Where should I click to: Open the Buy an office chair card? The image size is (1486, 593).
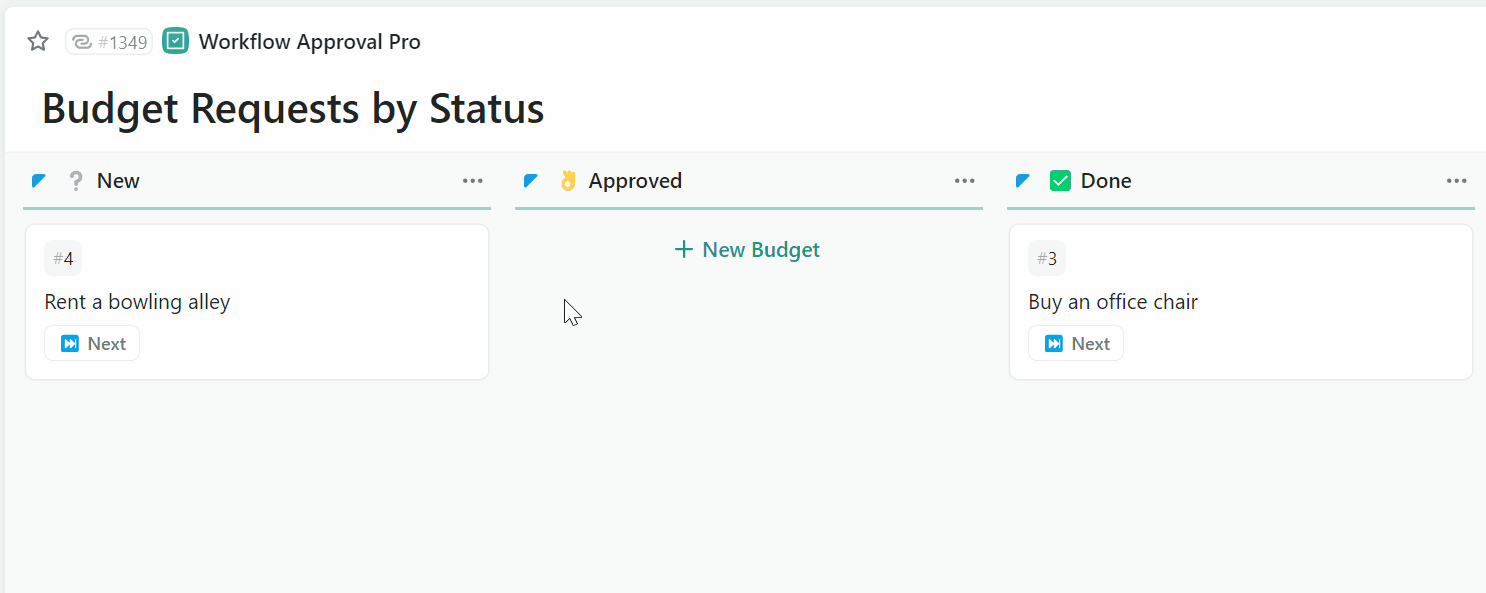pyautogui.click(x=1113, y=302)
